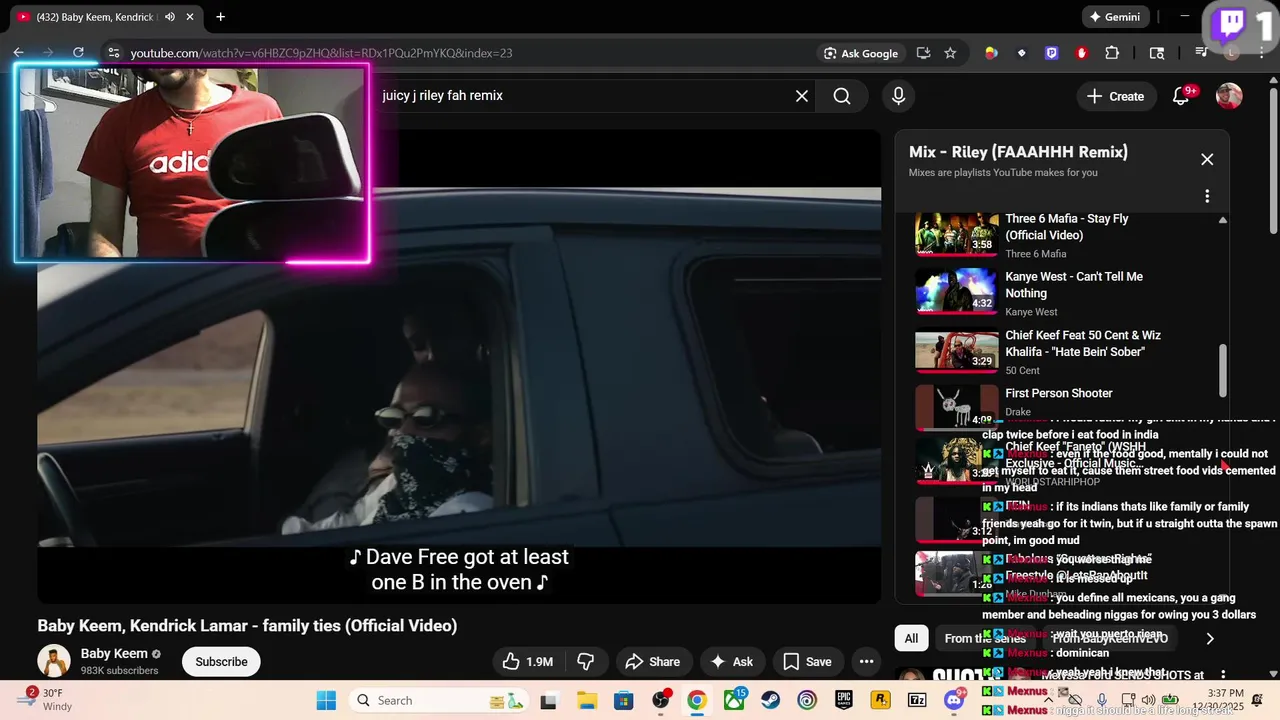Open the tab search side panel icon
Image resolution: width=1280 pixels, height=720 pixels.
click(x=1157, y=53)
